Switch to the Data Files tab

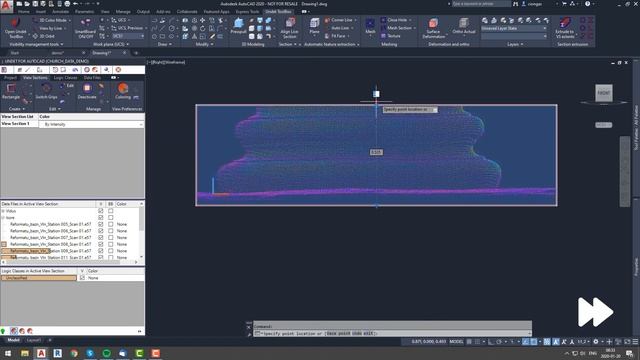pyautogui.click(x=92, y=78)
